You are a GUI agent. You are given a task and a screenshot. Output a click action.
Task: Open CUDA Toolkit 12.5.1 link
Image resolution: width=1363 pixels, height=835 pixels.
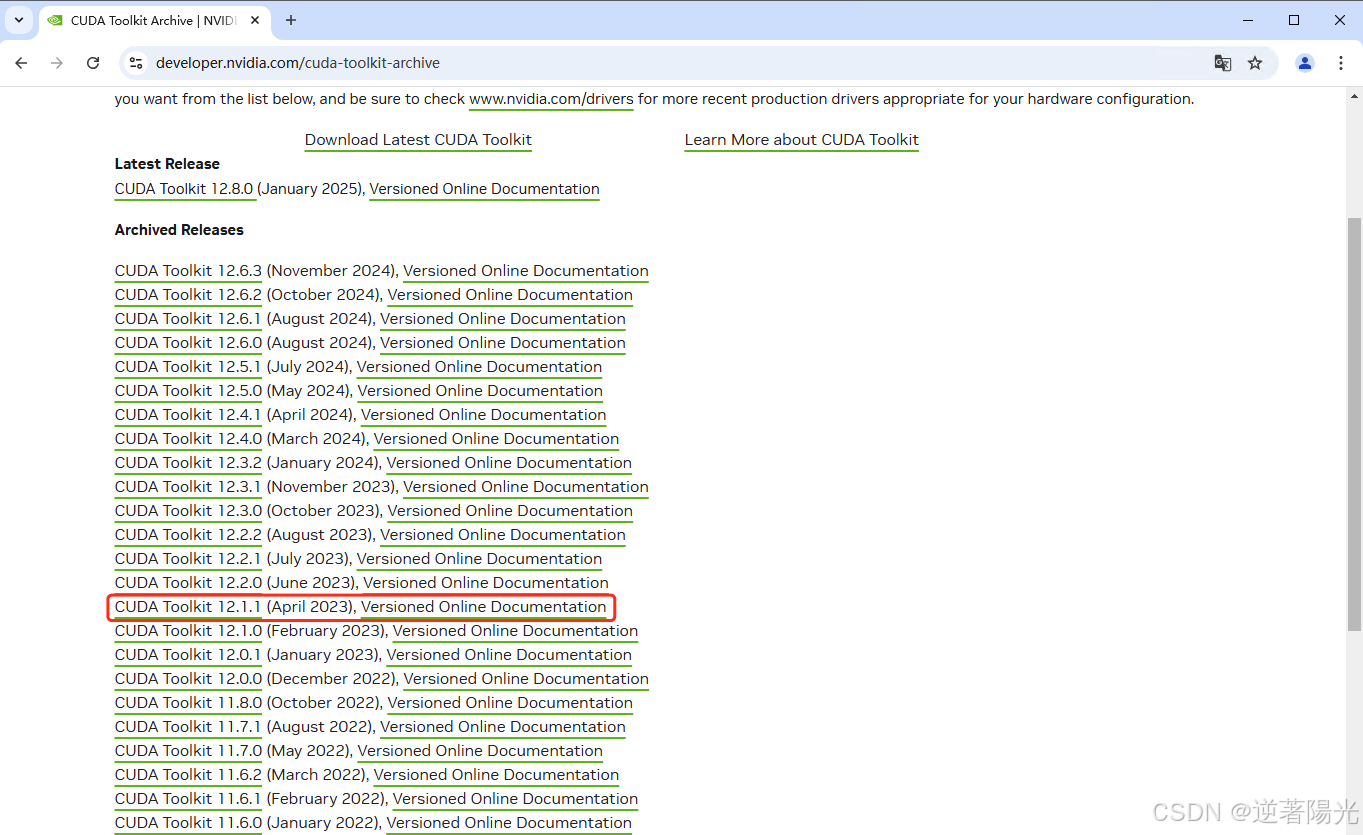pos(188,367)
